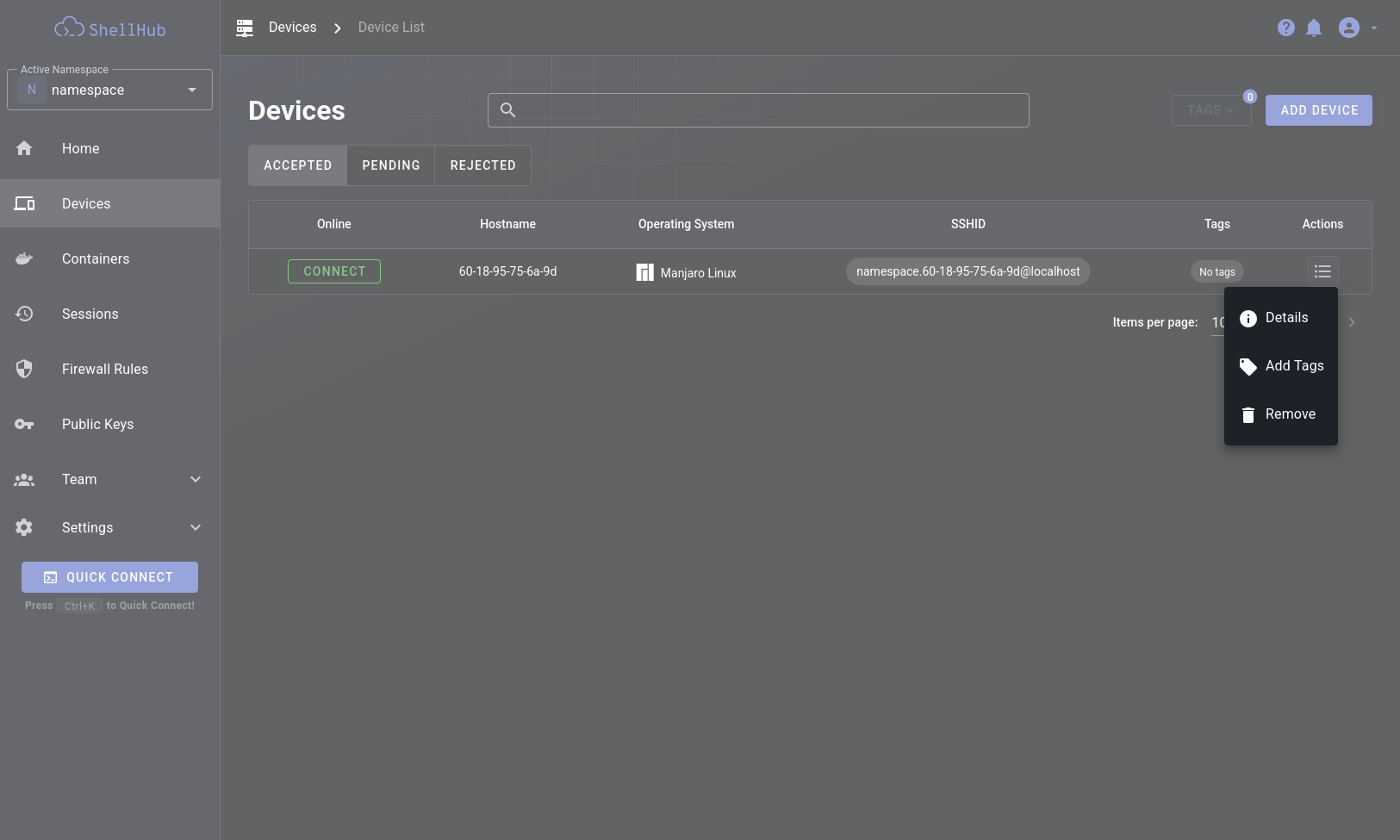Go to Home in sidebar
This screenshot has width=1400, height=840.
coord(109,148)
